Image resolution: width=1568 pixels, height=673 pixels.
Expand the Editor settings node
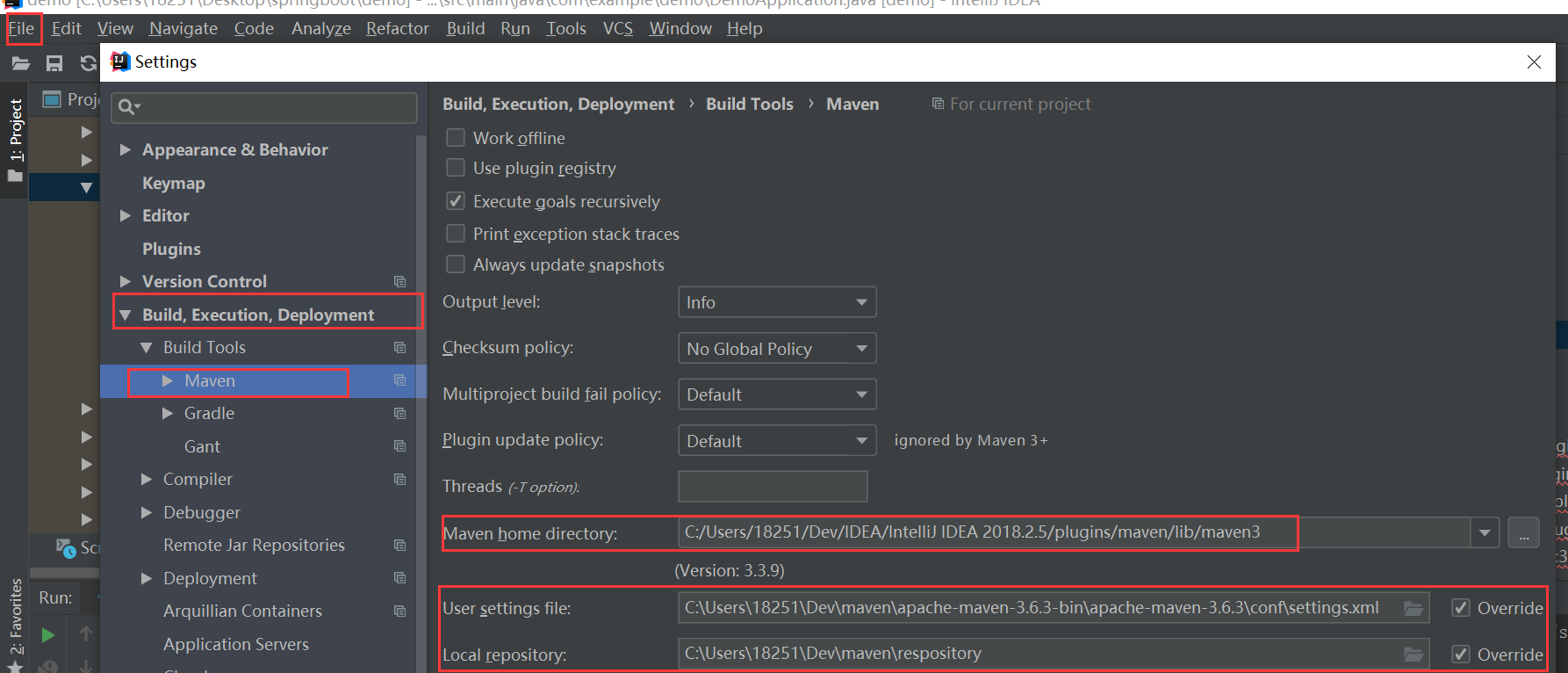pos(126,215)
